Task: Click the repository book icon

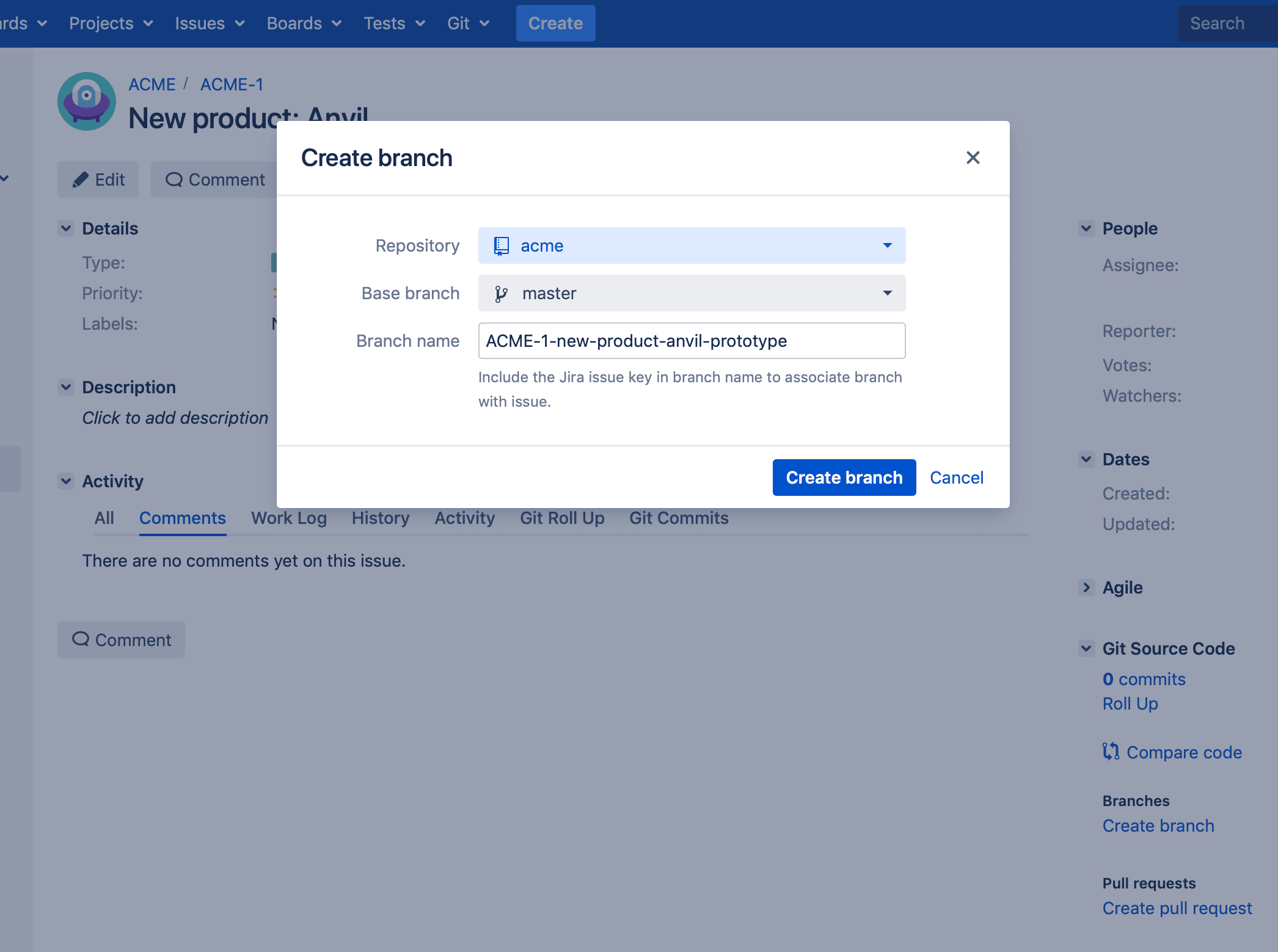Action: pyautogui.click(x=501, y=245)
